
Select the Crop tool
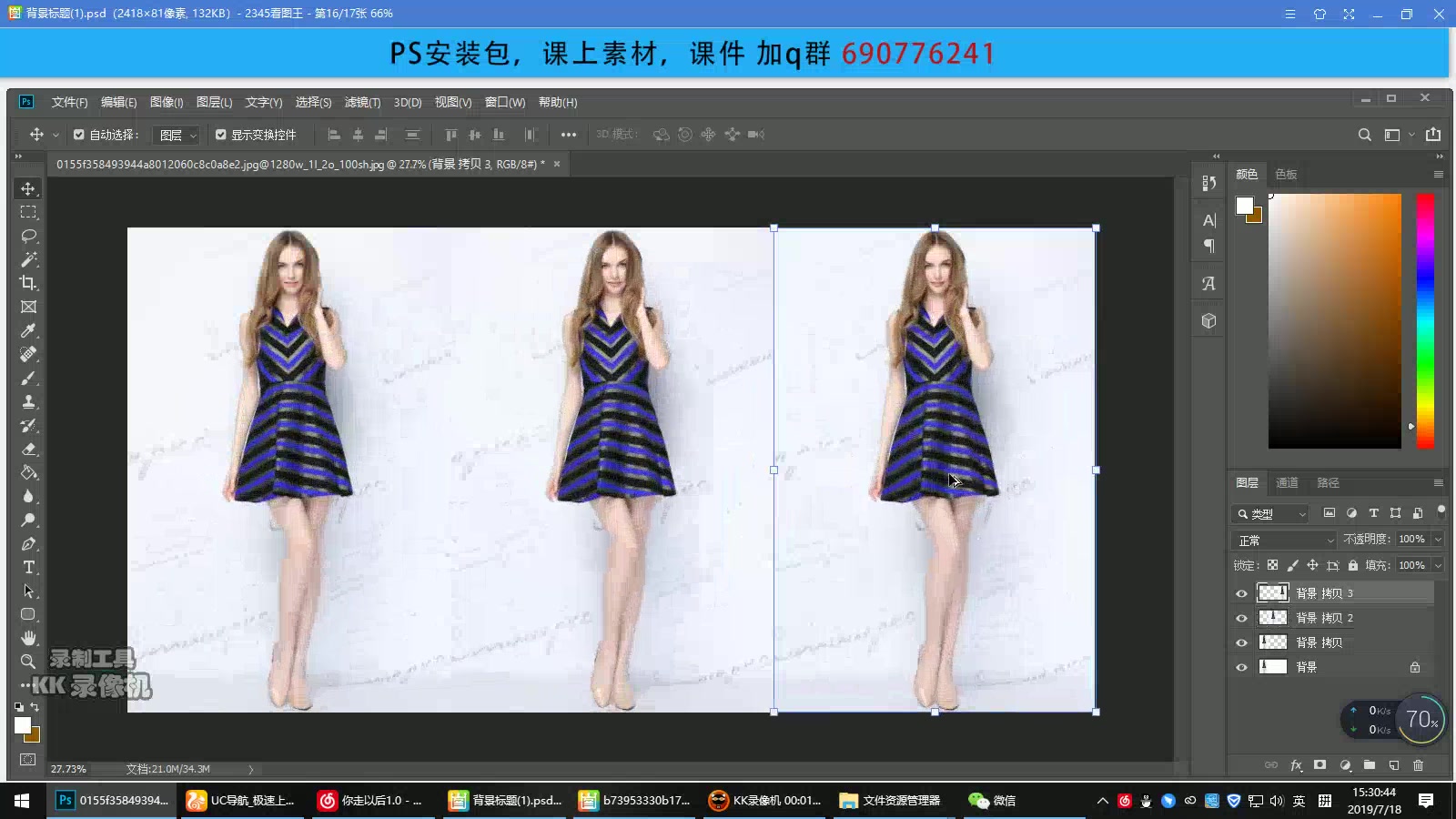[28, 283]
